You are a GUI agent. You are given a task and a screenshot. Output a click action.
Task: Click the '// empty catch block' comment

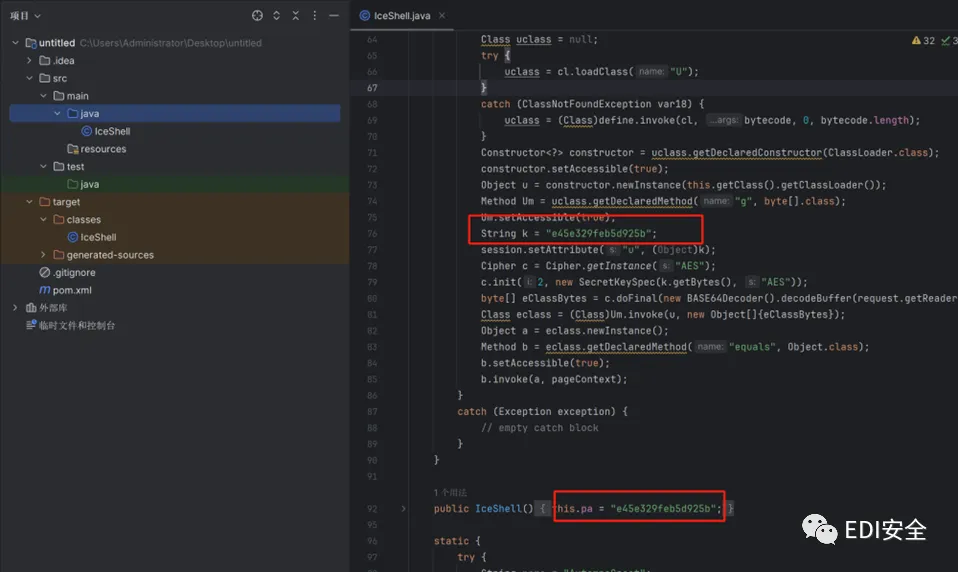point(539,428)
